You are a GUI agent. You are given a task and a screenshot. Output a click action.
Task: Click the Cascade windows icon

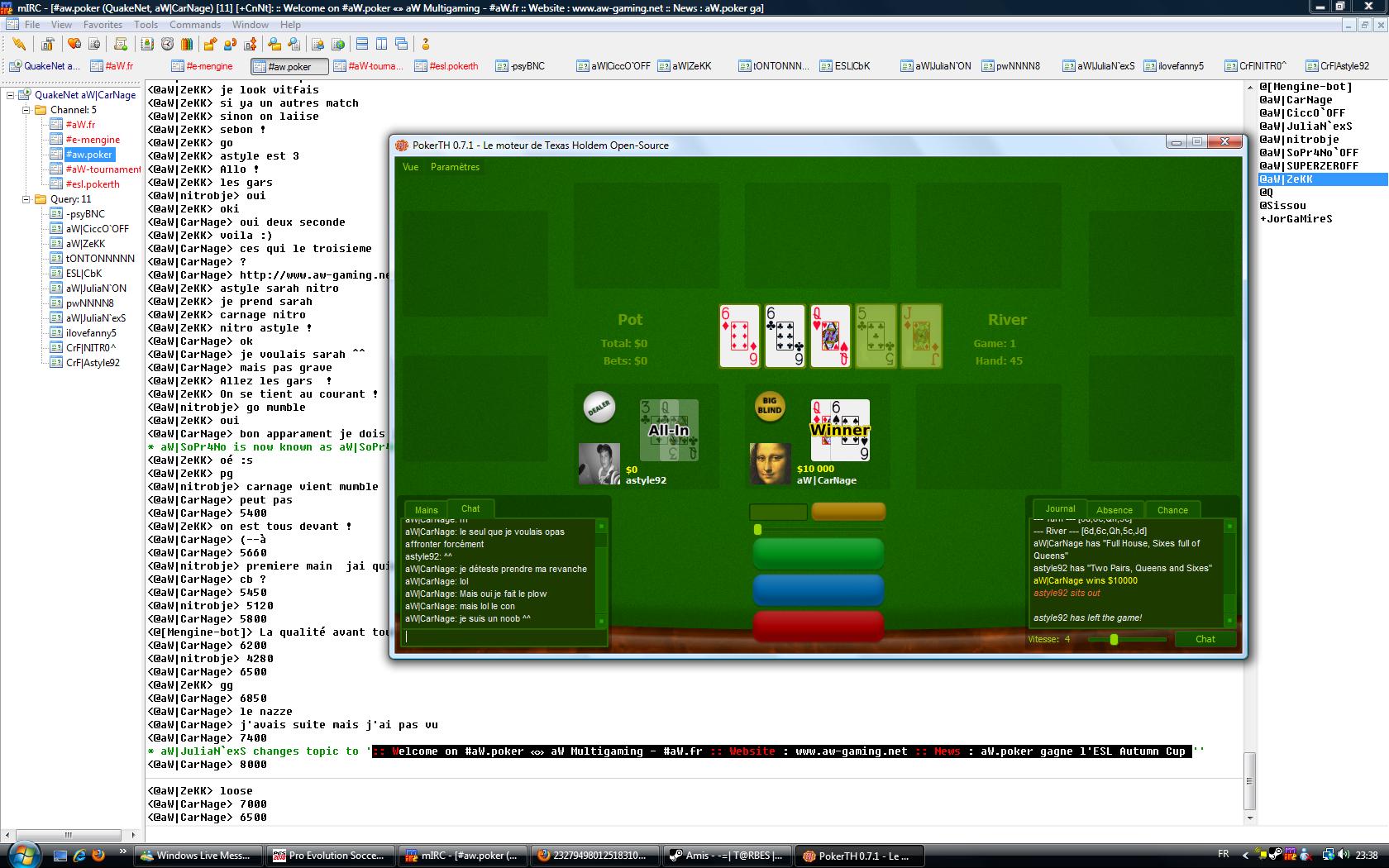(402, 45)
